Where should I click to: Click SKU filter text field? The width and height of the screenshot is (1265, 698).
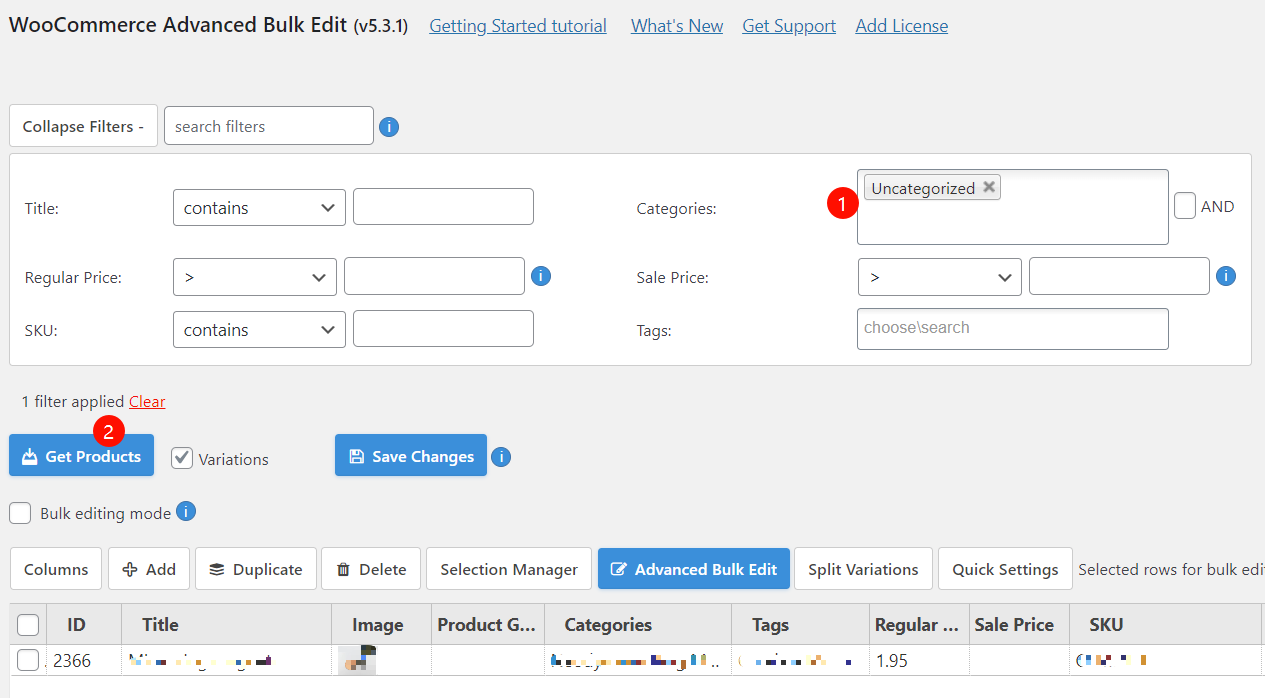coord(443,329)
